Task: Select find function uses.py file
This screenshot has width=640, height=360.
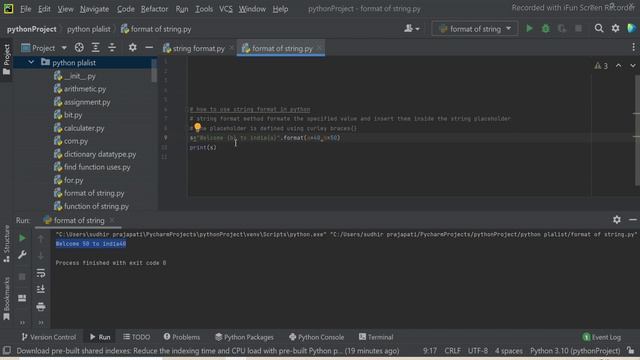Action: click(97, 167)
